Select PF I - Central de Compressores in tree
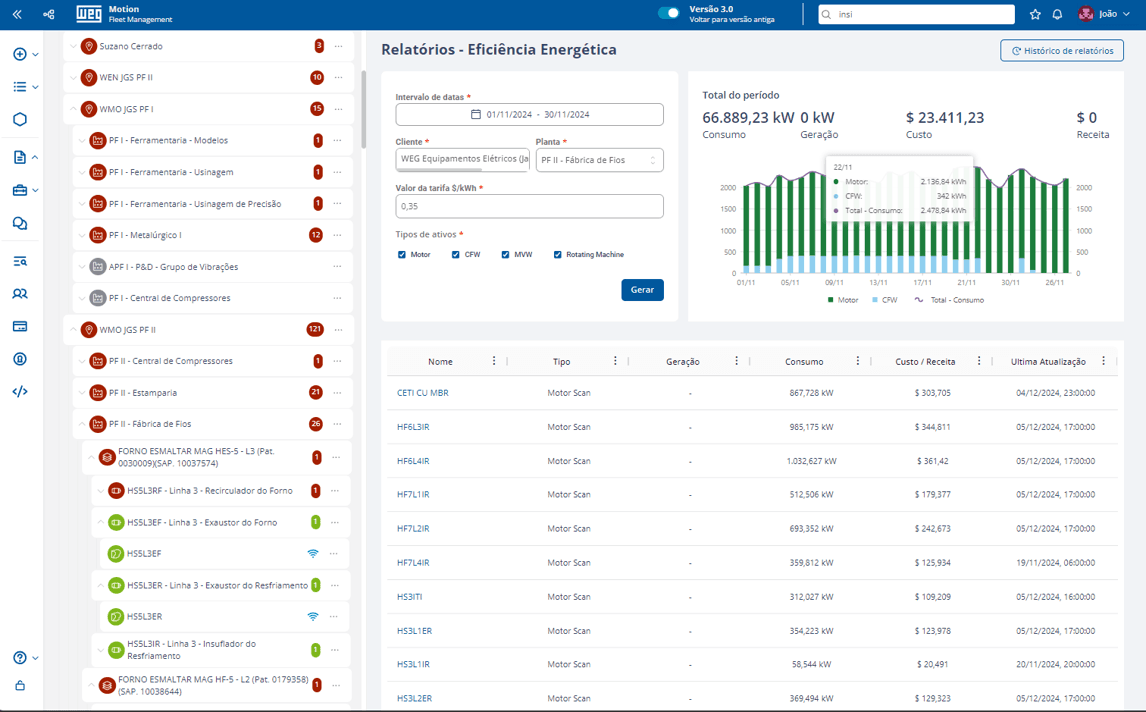Viewport: 1146px width, 712px height. [170, 298]
